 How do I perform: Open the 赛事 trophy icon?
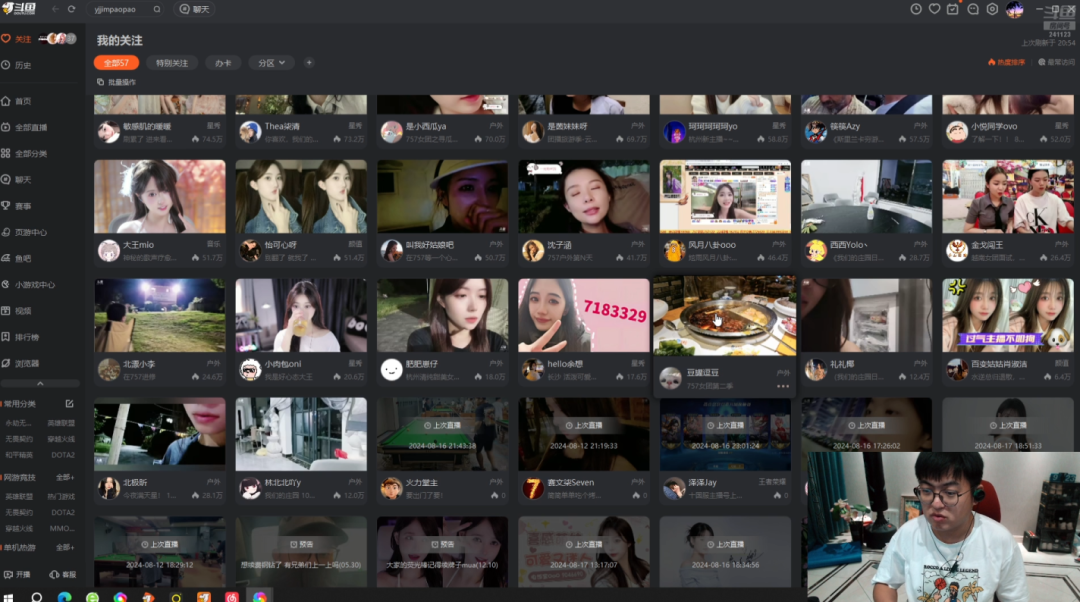[x=6, y=206]
